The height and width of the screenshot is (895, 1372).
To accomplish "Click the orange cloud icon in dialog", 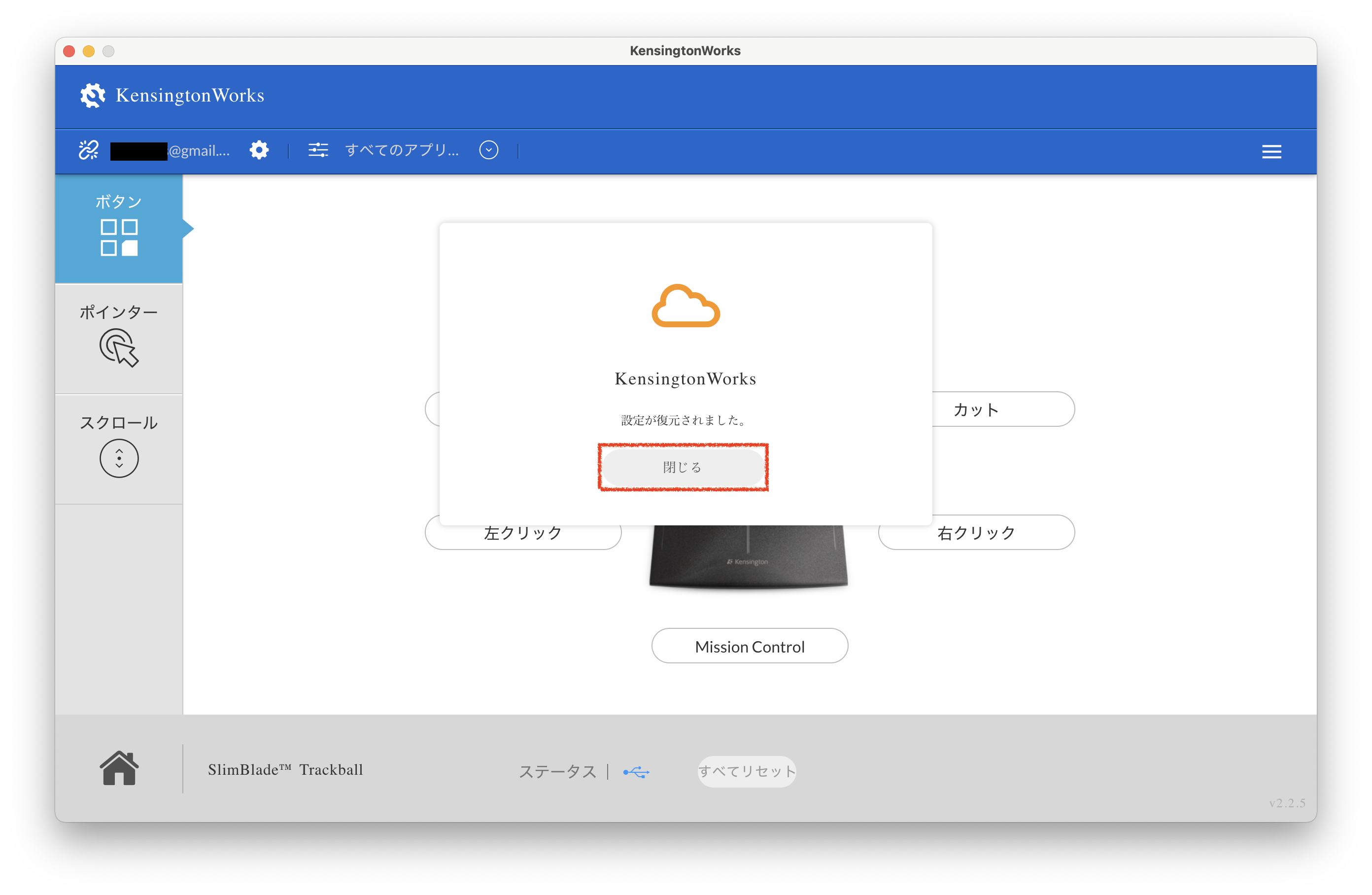I will coord(686,306).
